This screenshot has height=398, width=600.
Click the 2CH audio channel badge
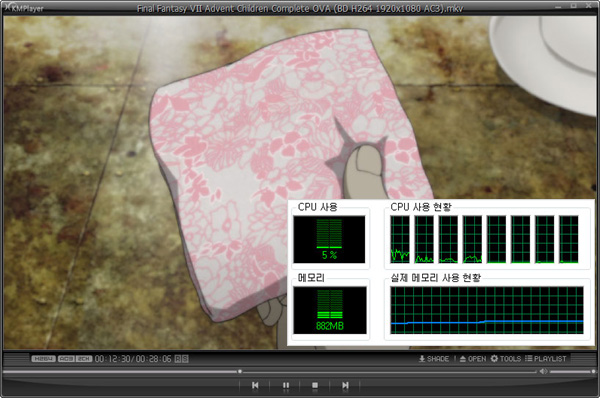84,359
